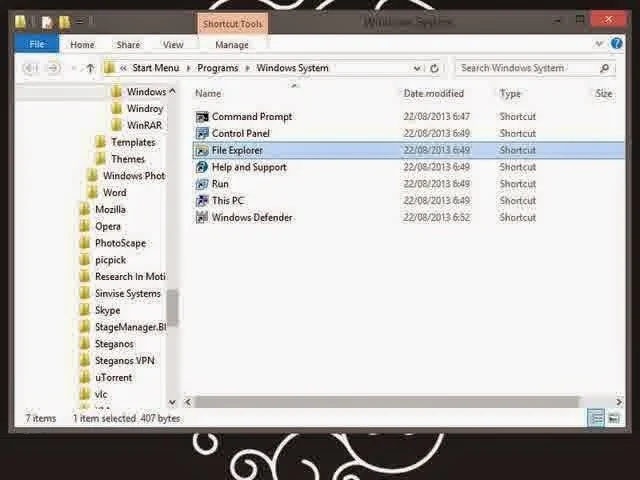The width and height of the screenshot is (640, 480).
Task: Select the Windroy folder in tree
Action: [x=145, y=109]
